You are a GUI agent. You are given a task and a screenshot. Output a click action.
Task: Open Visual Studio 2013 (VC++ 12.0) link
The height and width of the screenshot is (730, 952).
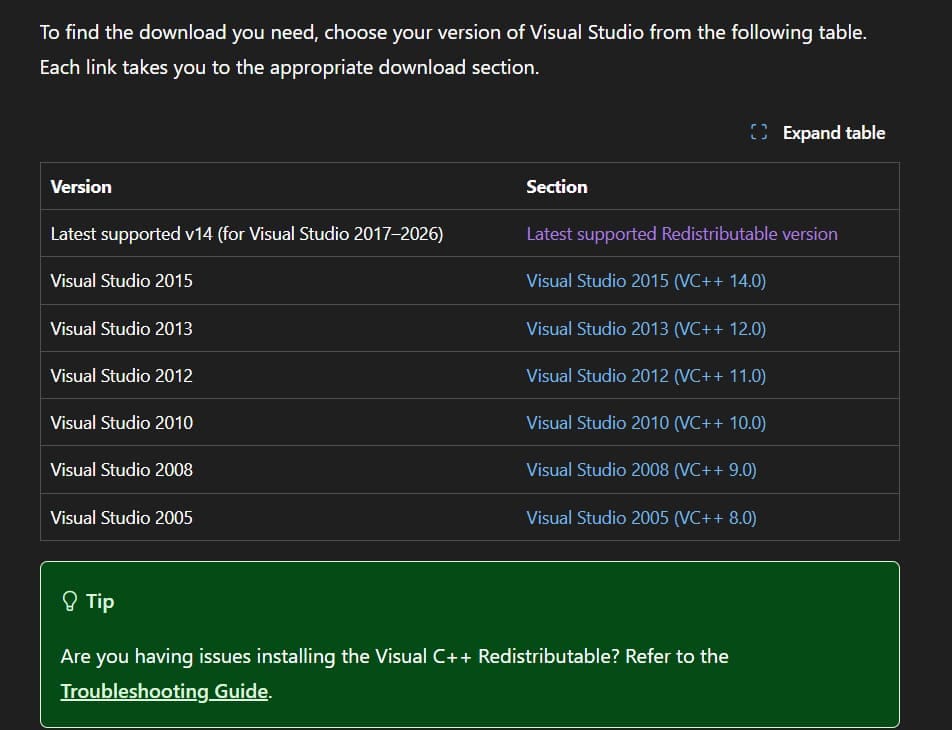click(646, 329)
